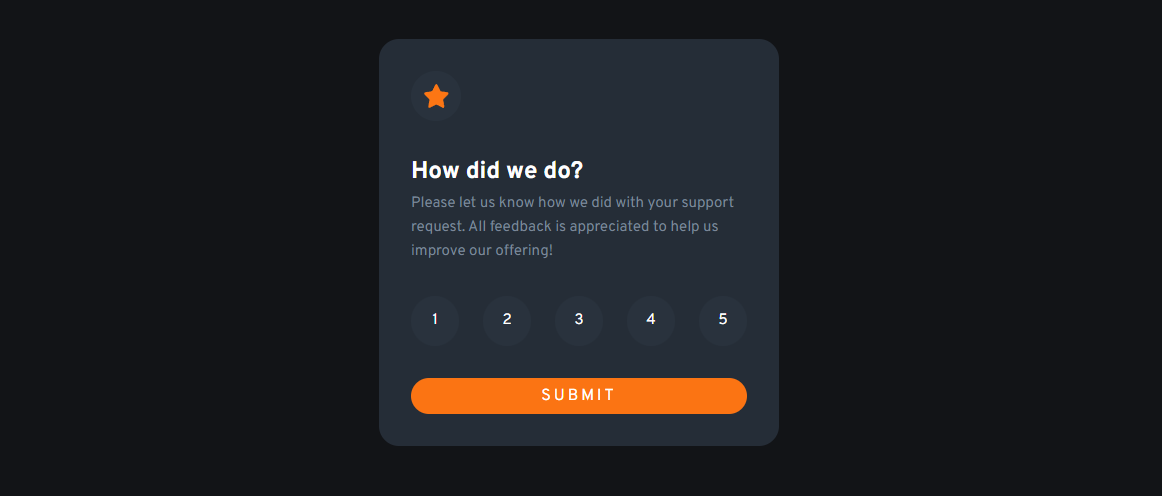Image resolution: width=1162 pixels, height=496 pixels.
Task: Click the letter T in SUBMIT
Action: click(610, 396)
